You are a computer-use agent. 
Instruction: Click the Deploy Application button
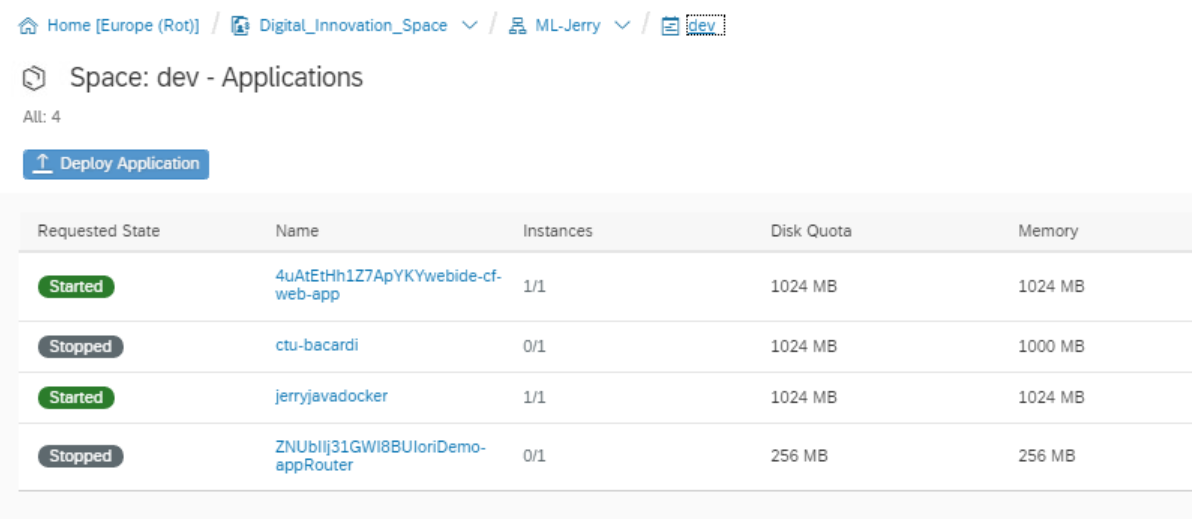[x=116, y=164]
